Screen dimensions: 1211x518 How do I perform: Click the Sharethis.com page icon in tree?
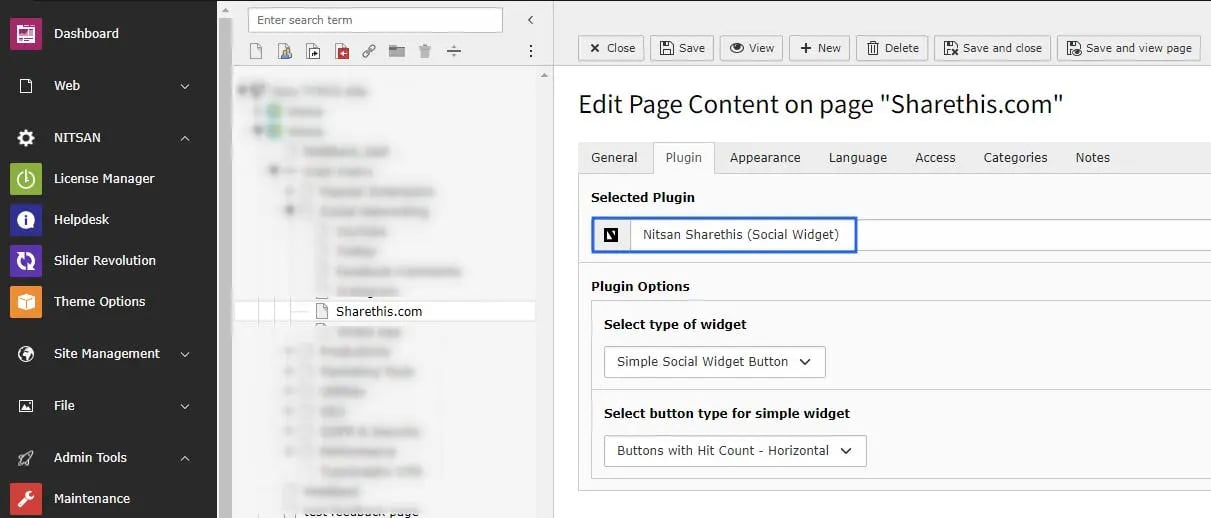click(x=322, y=311)
